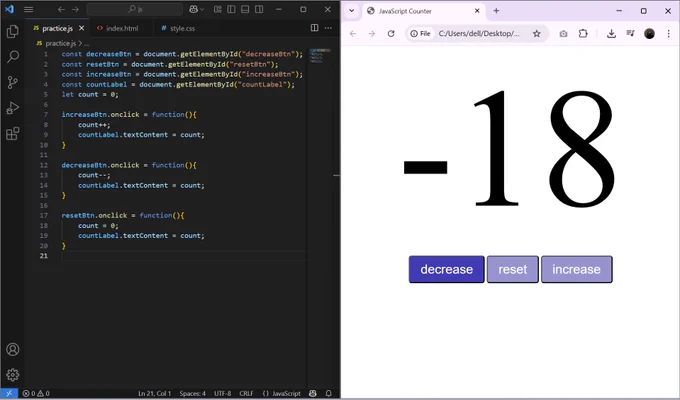Go forward in VS Code editor history

[75, 9]
